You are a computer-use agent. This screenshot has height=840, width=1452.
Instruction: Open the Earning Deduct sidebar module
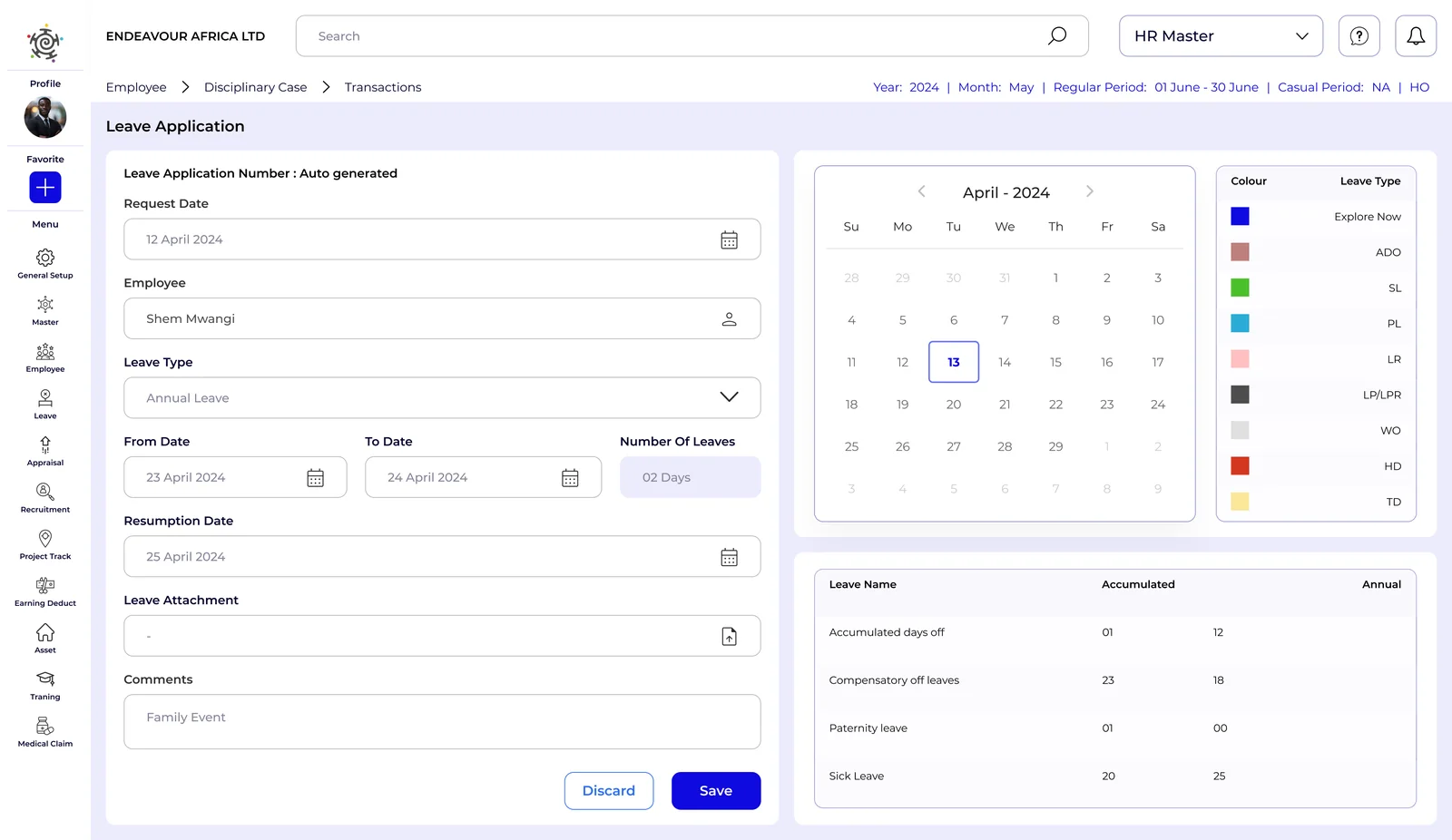(45, 591)
